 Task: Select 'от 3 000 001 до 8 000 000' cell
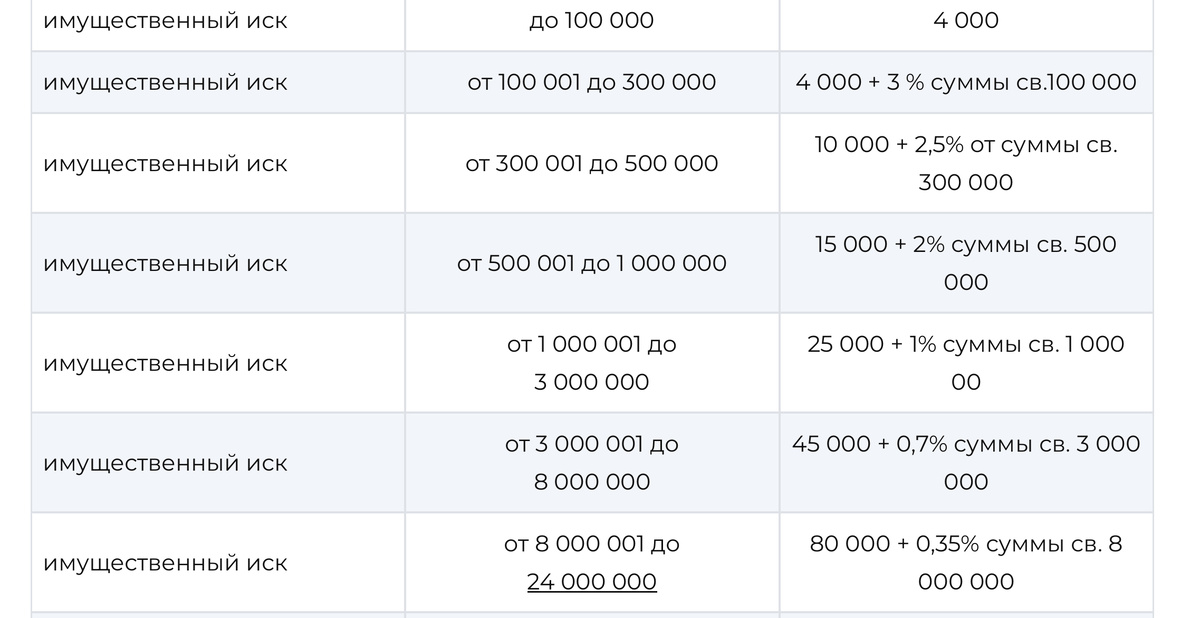click(x=592, y=463)
